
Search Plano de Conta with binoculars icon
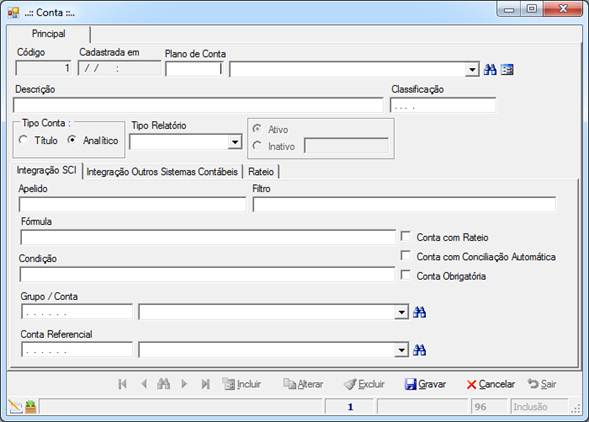pyautogui.click(x=490, y=70)
